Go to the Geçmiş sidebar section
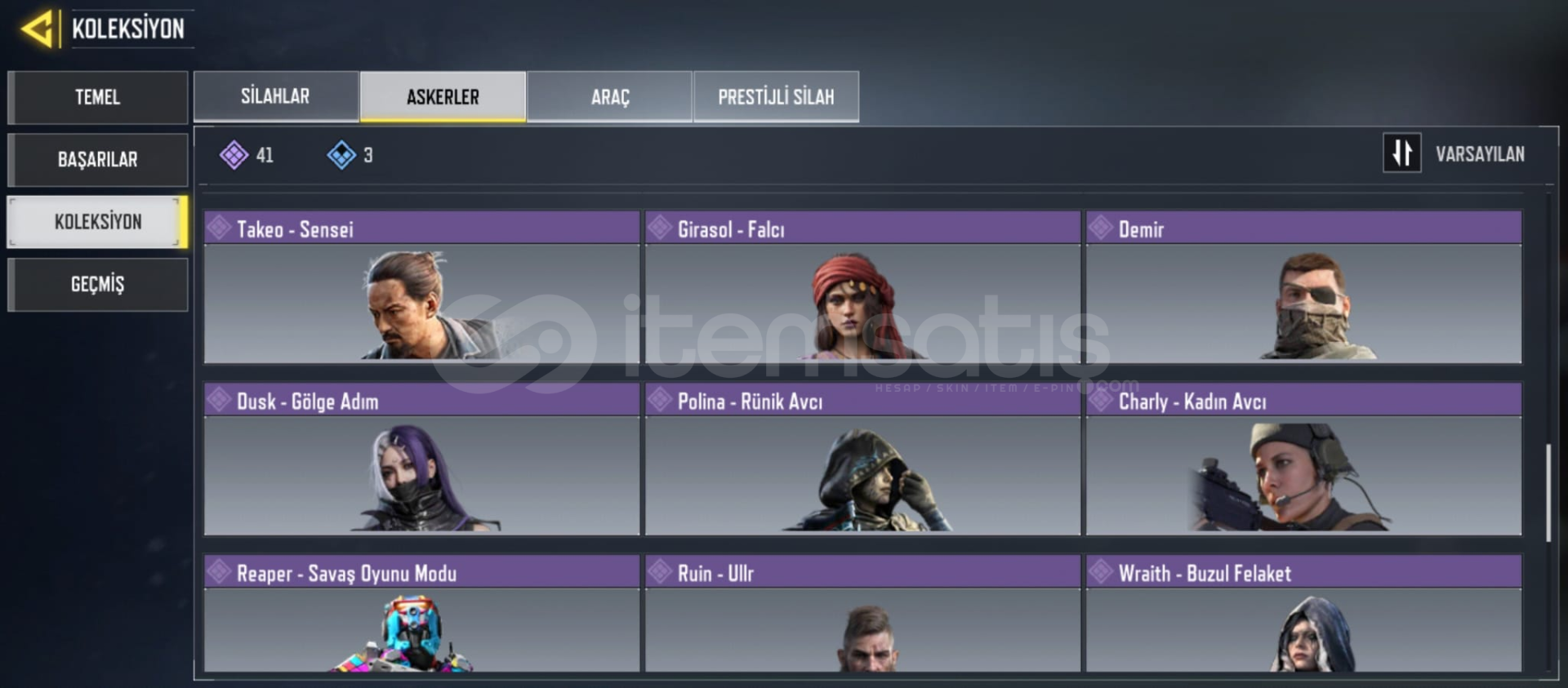The image size is (1568, 688). click(98, 285)
